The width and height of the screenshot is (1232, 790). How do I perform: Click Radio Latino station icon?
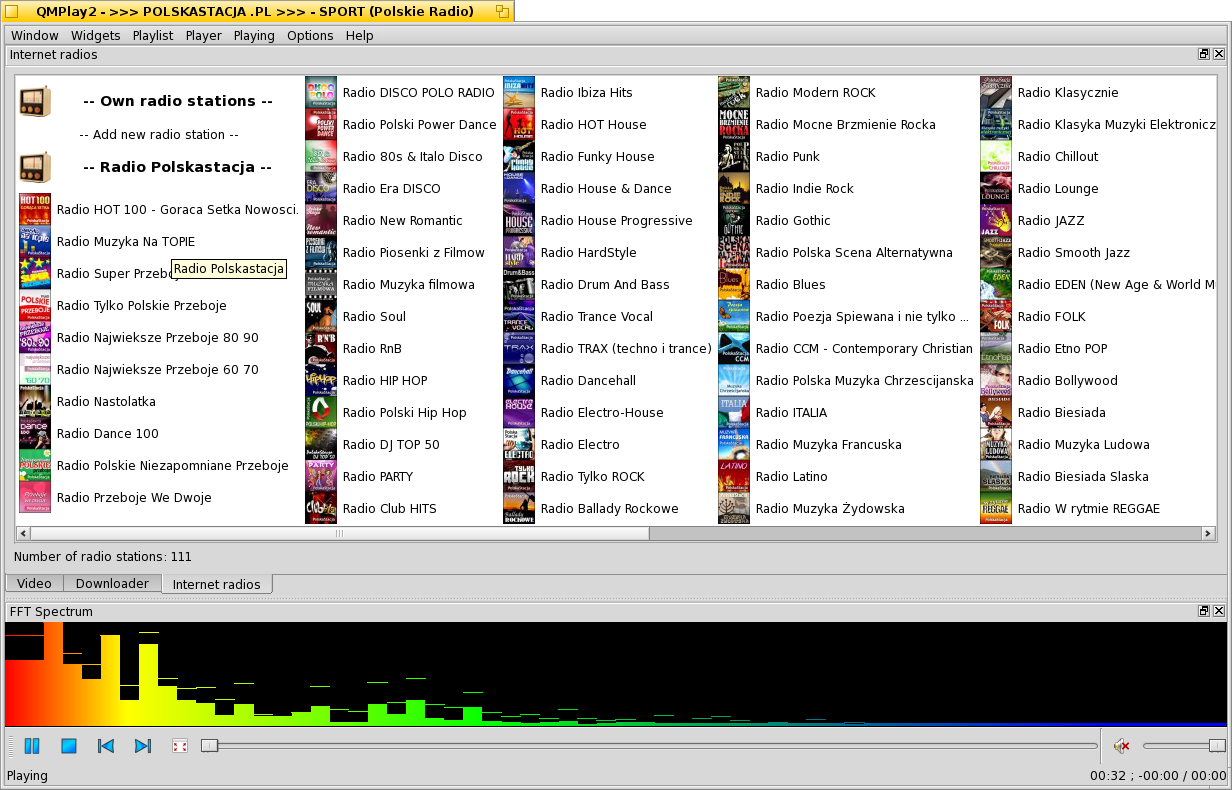(x=734, y=476)
